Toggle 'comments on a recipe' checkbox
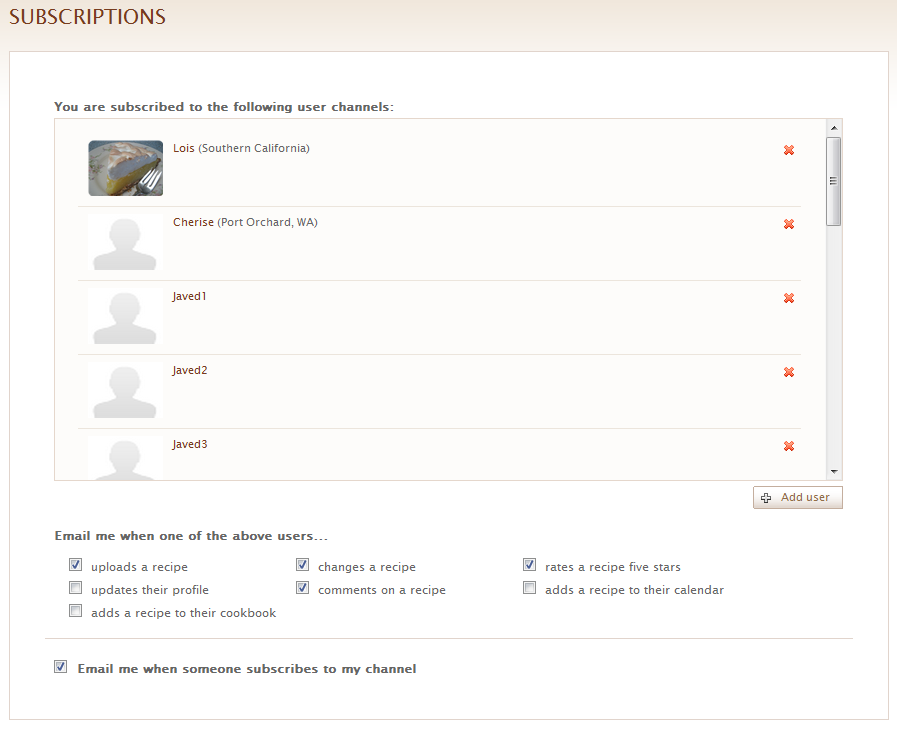Screen dimensions: 897x731 click(x=302, y=588)
